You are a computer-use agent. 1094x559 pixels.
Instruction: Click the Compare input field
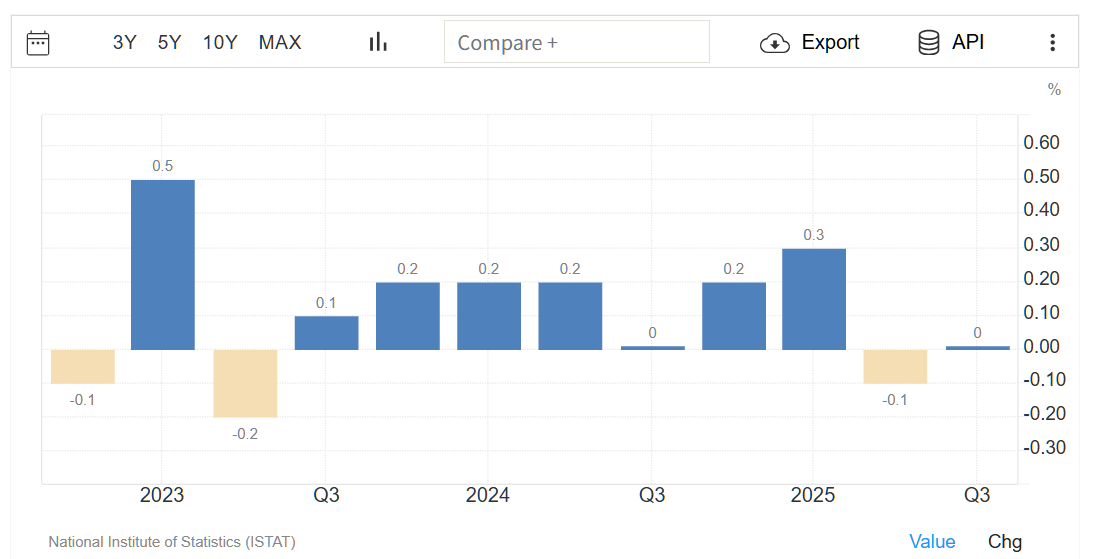(576, 42)
